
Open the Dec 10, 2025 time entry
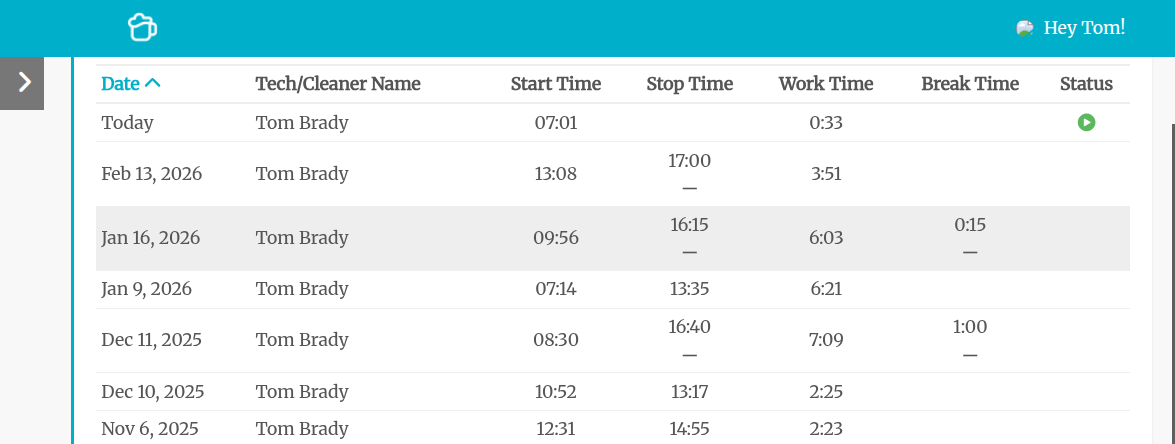(x=151, y=392)
